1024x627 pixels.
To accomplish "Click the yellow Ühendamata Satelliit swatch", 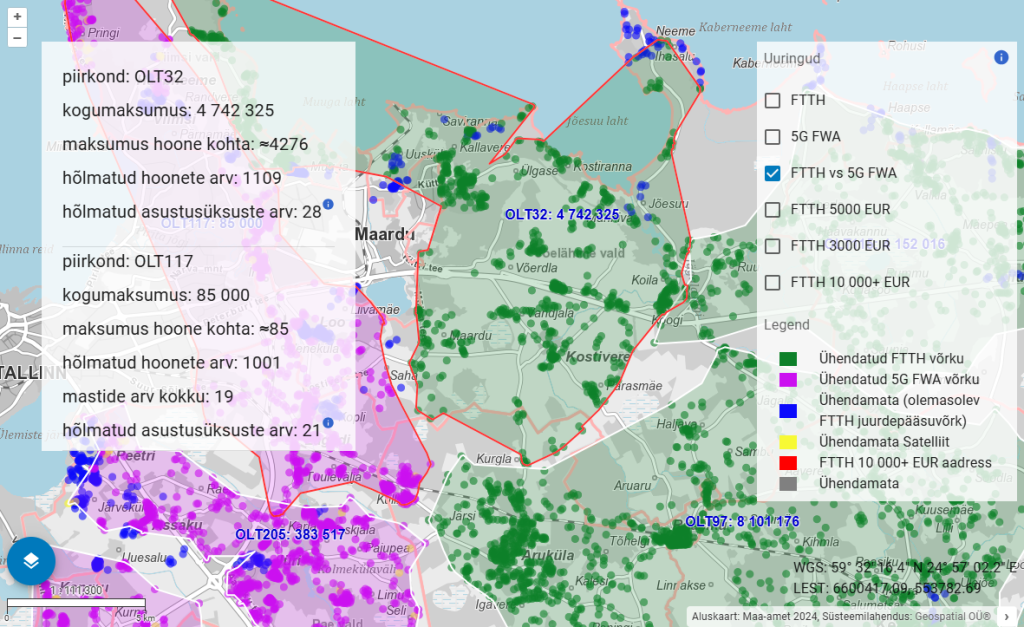I will pos(788,442).
